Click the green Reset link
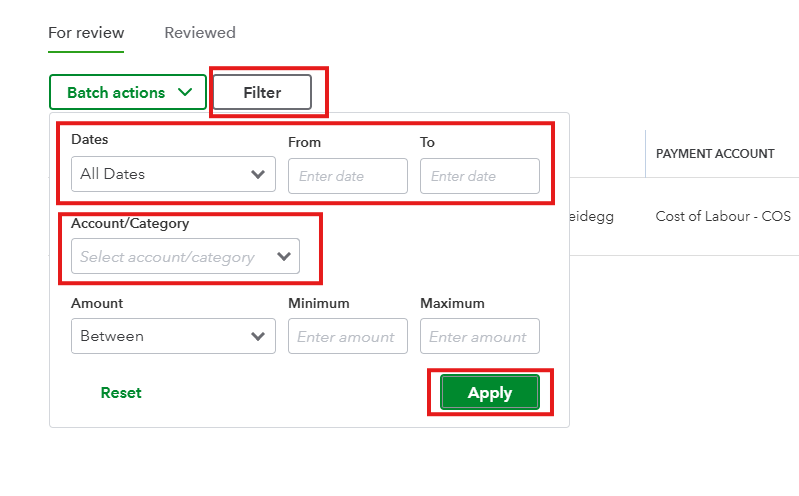The height and width of the screenshot is (496, 799). (121, 393)
